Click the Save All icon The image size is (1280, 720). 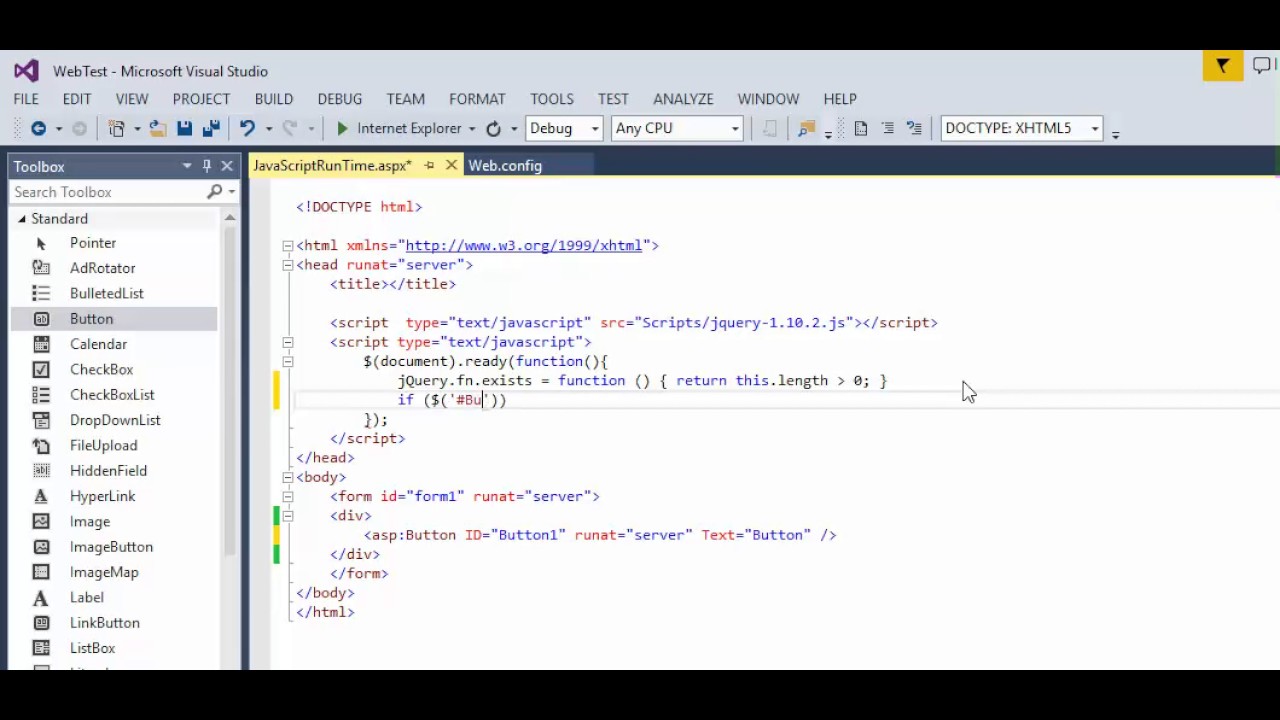(211, 128)
